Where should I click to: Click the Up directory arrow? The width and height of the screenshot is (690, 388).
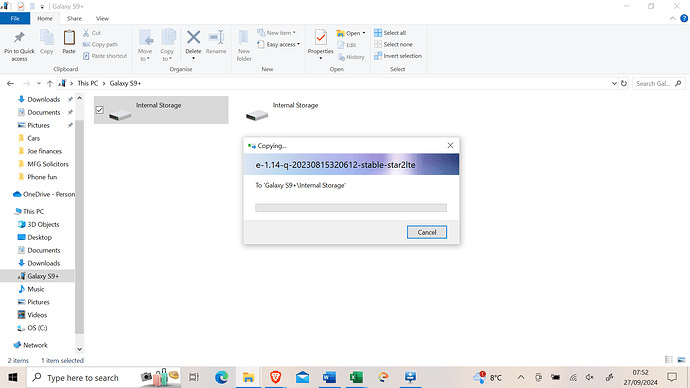tap(50, 83)
